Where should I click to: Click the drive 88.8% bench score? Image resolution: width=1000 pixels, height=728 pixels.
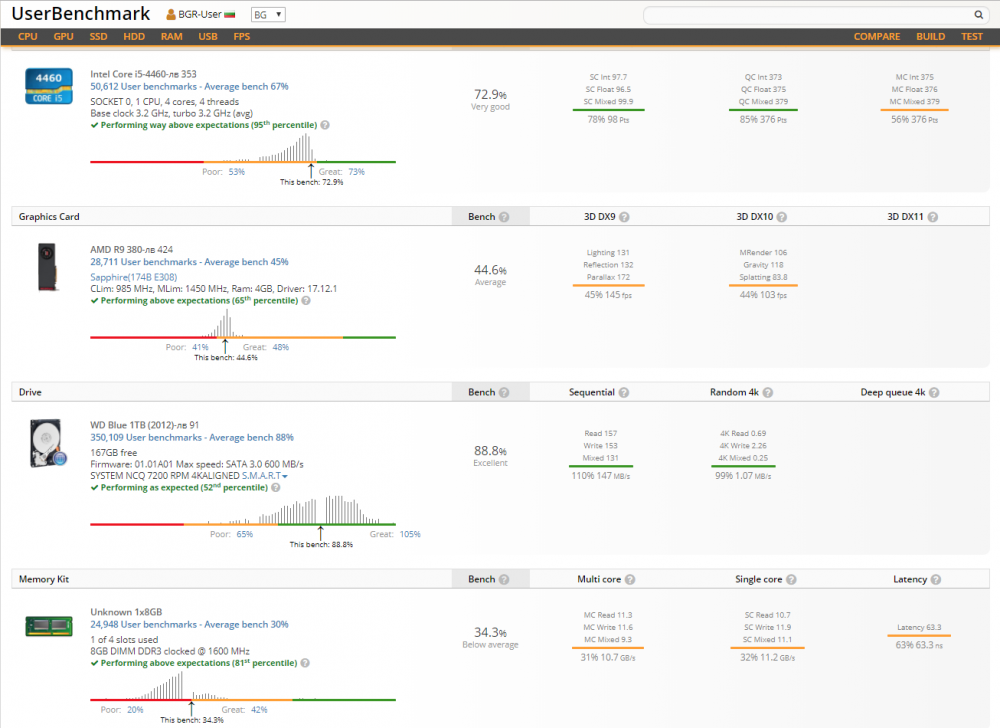[x=490, y=451]
